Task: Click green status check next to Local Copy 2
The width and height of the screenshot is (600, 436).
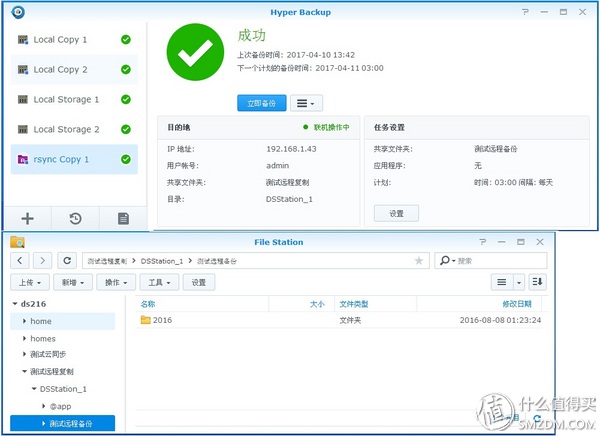Action: click(126, 69)
